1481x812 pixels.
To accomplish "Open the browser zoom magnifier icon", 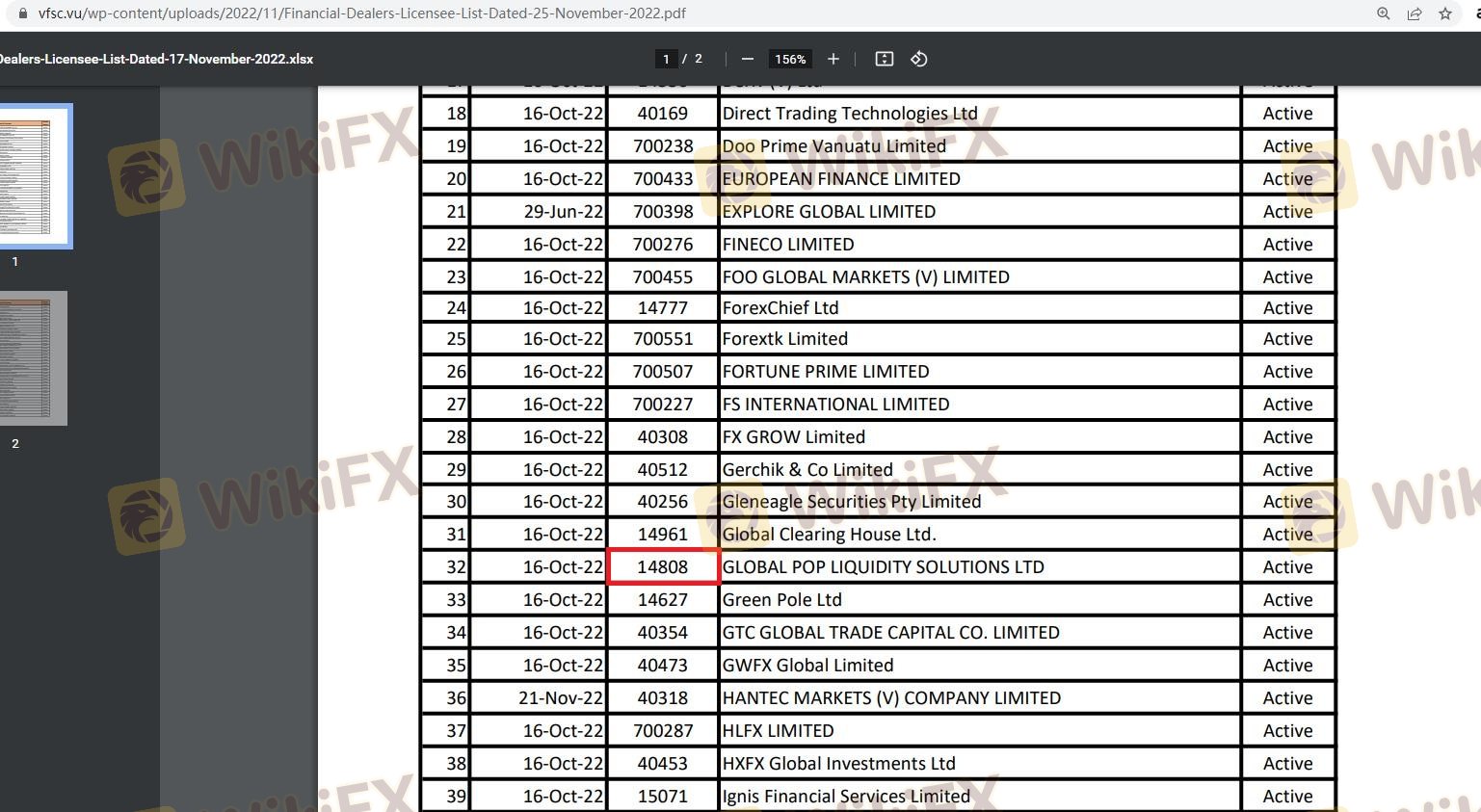I will 1383,13.
